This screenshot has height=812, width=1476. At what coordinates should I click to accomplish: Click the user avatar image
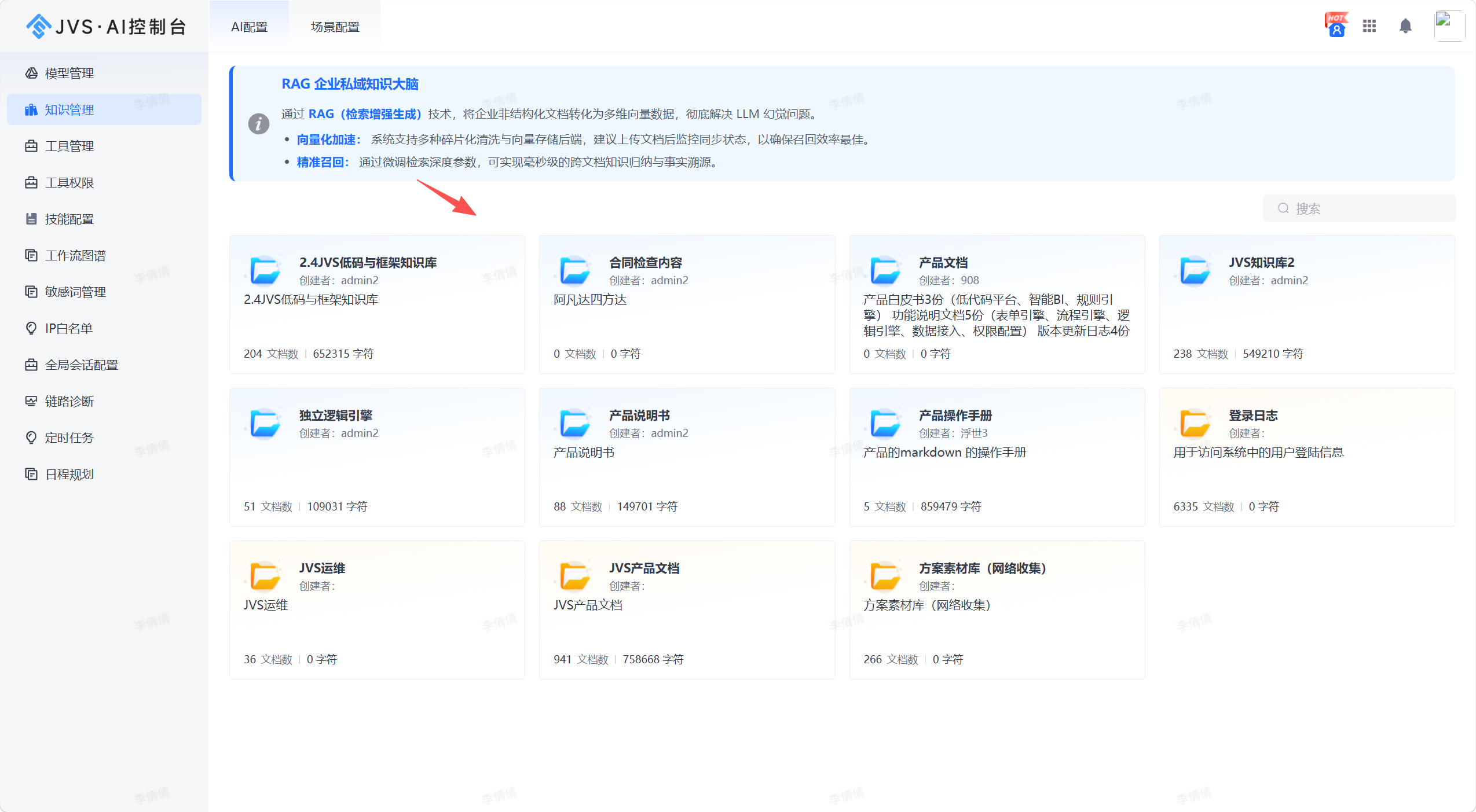(x=1449, y=25)
